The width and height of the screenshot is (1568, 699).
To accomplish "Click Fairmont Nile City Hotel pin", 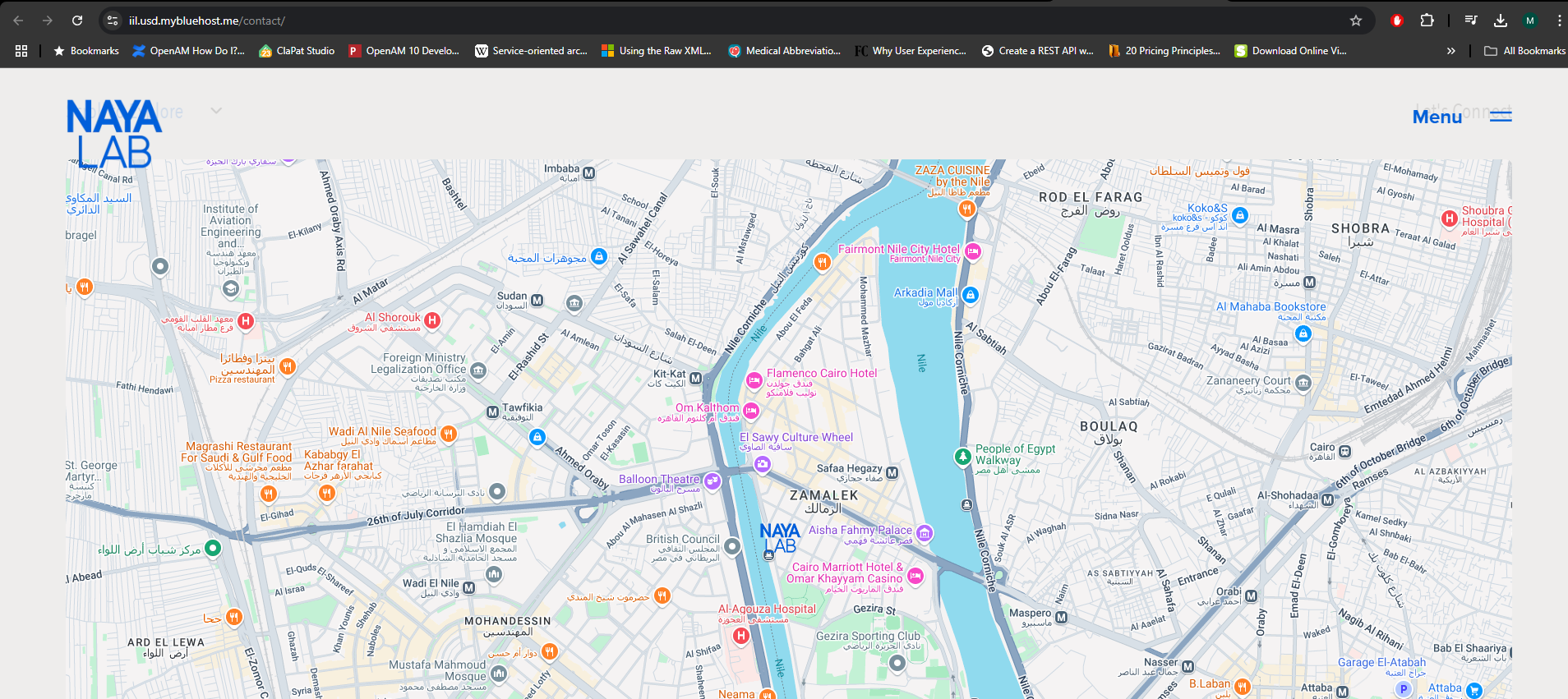I will pos(973,251).
